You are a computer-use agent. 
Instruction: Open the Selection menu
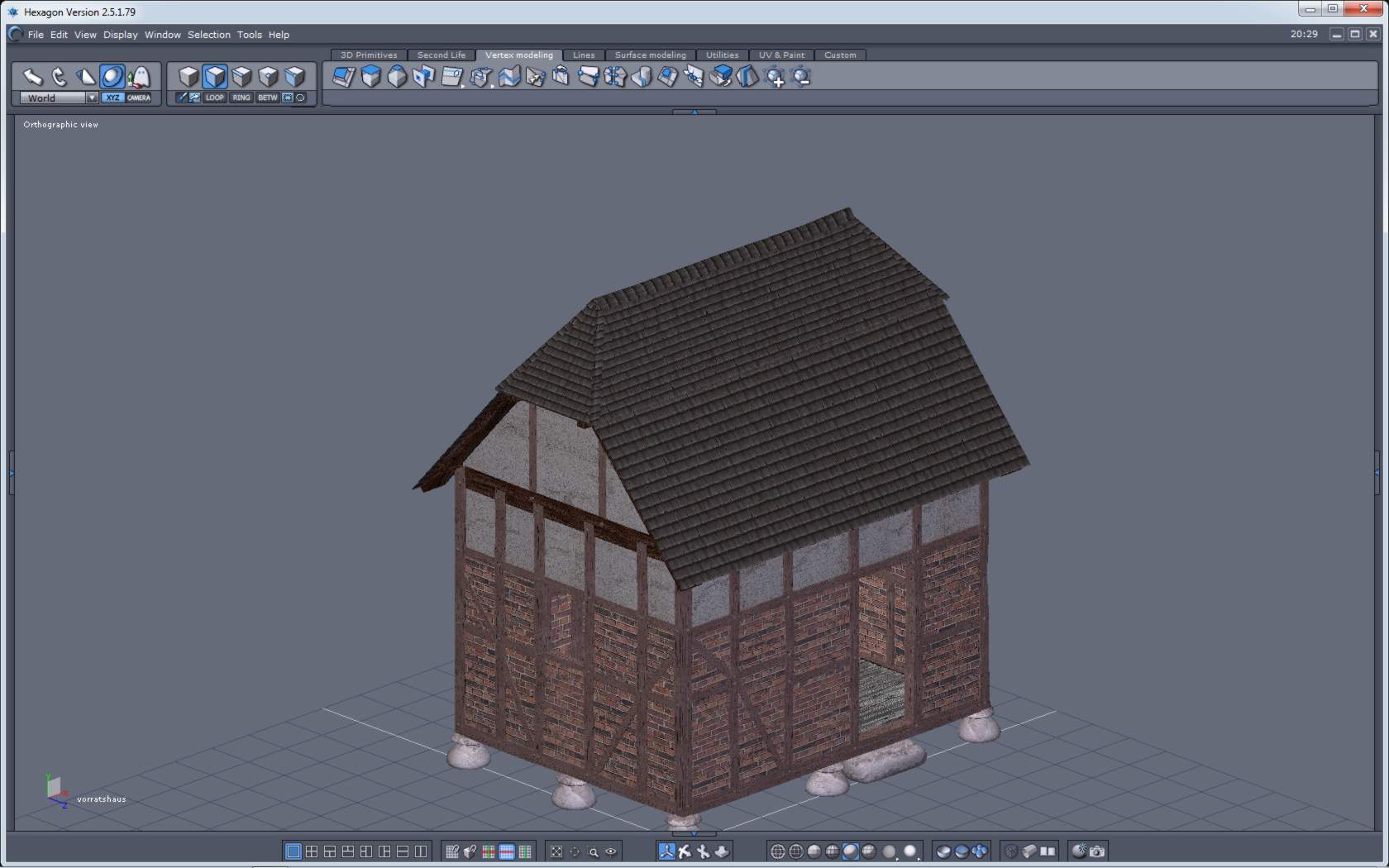click(208, 35)
